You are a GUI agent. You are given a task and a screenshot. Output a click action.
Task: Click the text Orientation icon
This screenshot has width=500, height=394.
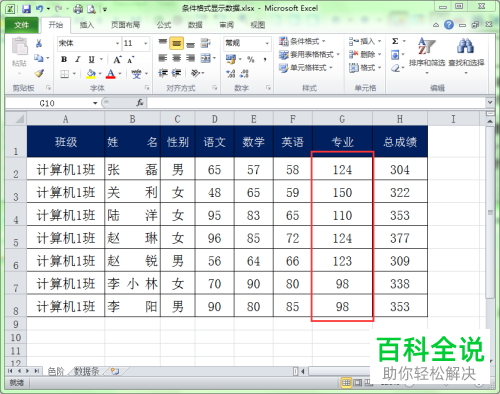point(196,73)
